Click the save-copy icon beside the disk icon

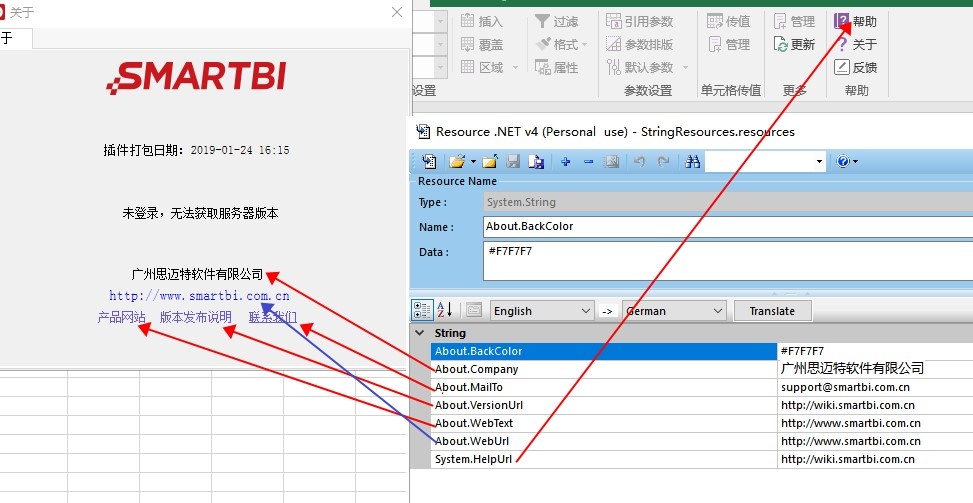coord(536,161)
